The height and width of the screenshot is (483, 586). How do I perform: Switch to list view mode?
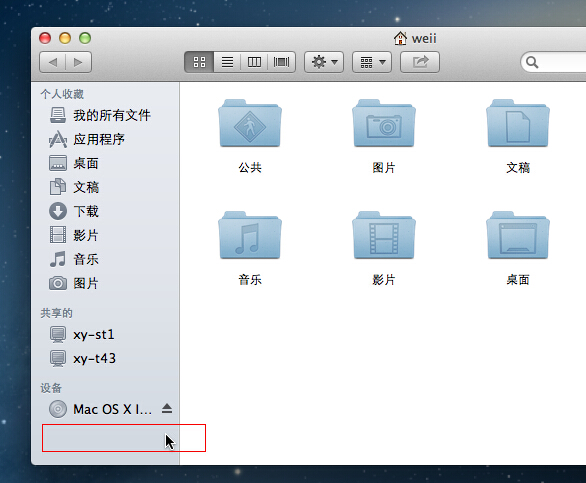227,62
